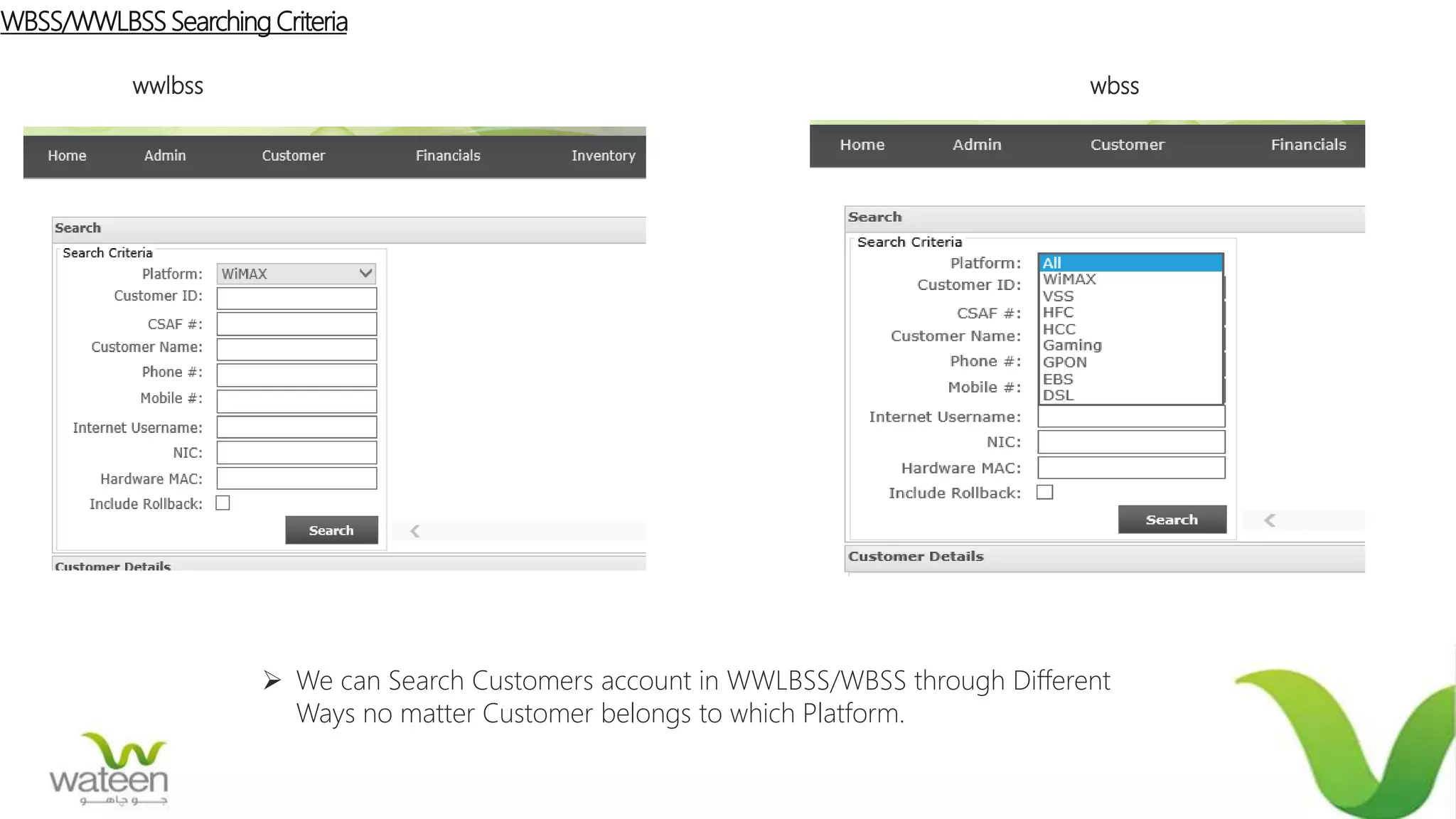The image size is (1456, 819).
Task: Open Home menu in wwlbss panel
Action: [x=67, y=156]
